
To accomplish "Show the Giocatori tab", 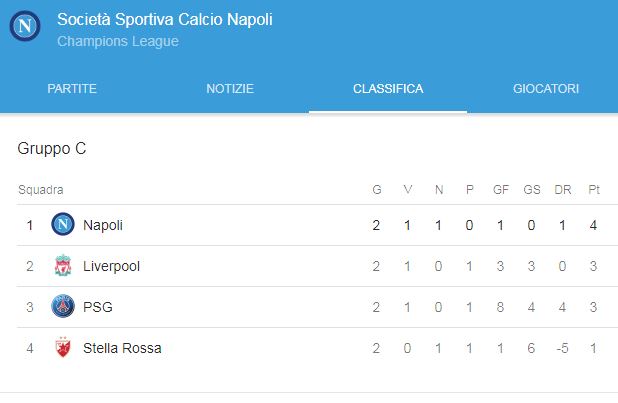I will coord(546,89).
